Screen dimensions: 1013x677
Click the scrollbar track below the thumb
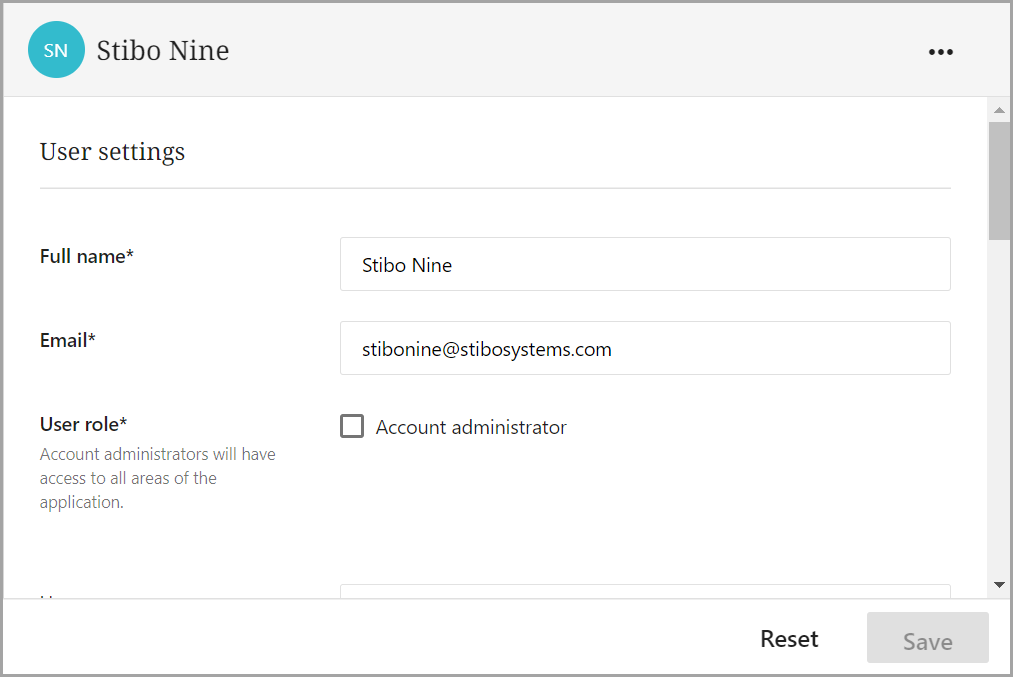[x=998, y=400]
